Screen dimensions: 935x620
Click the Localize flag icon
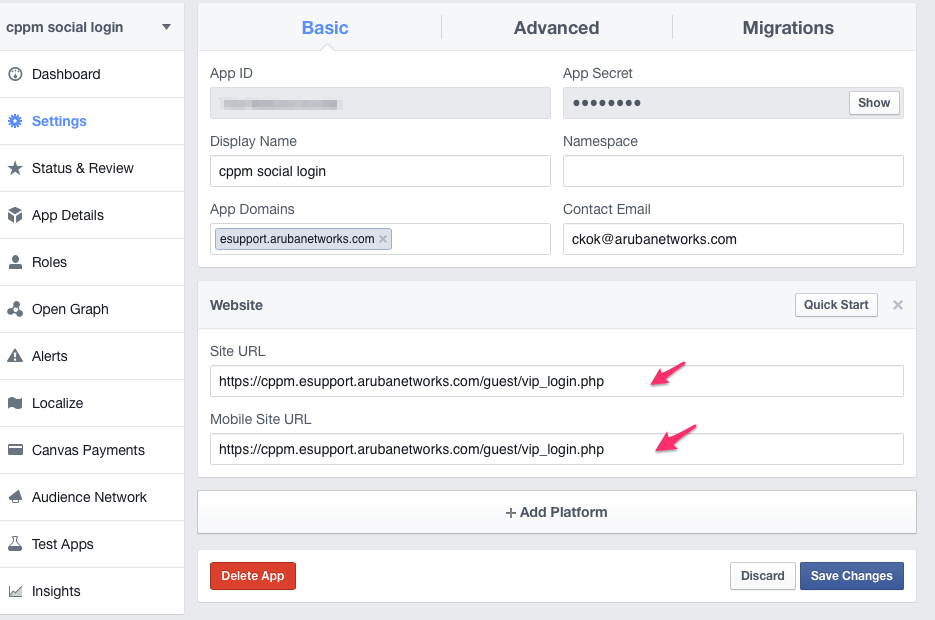tap(15, 403)
